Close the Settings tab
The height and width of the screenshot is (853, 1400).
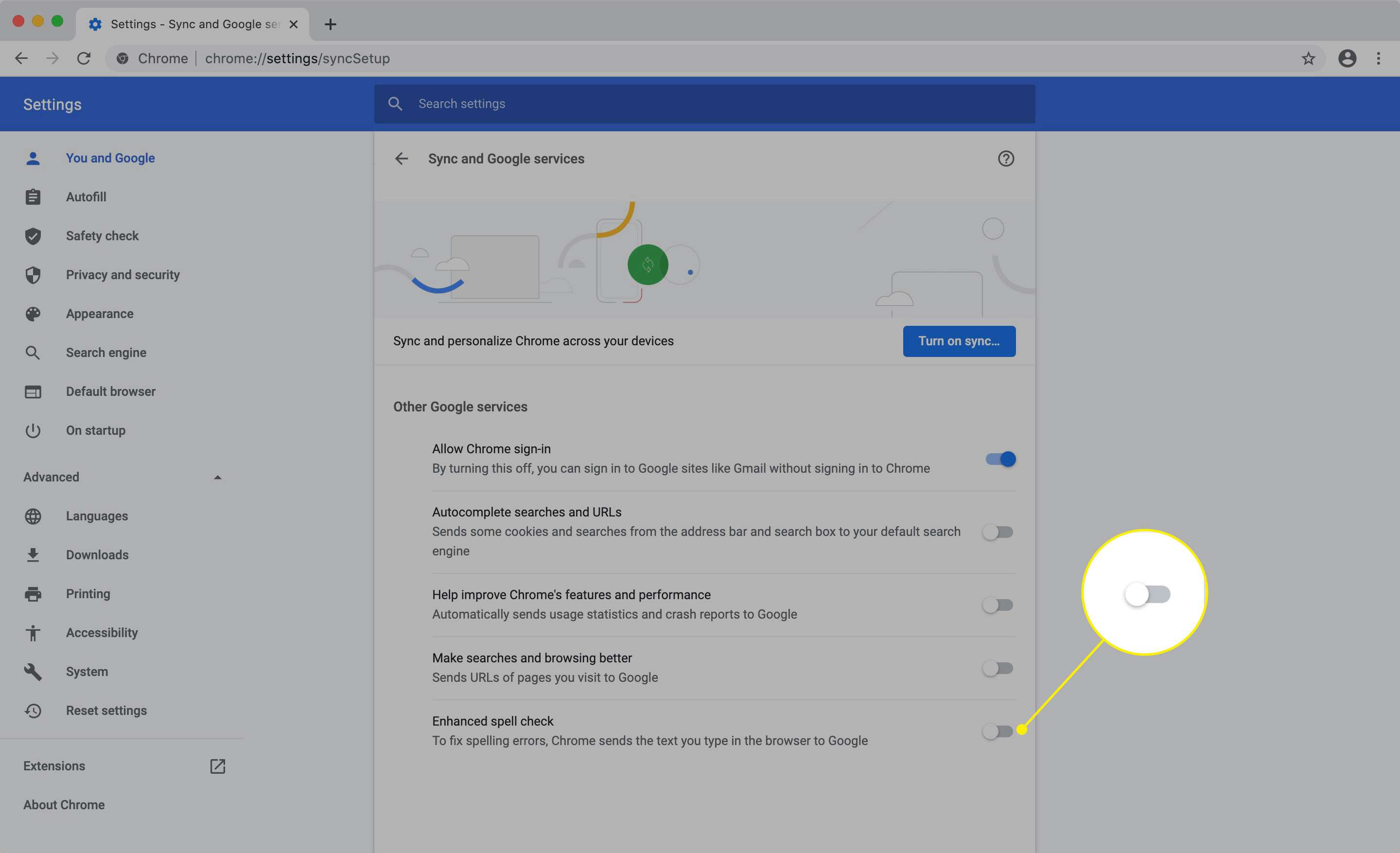pyautogui.click(x=293, y=24)
